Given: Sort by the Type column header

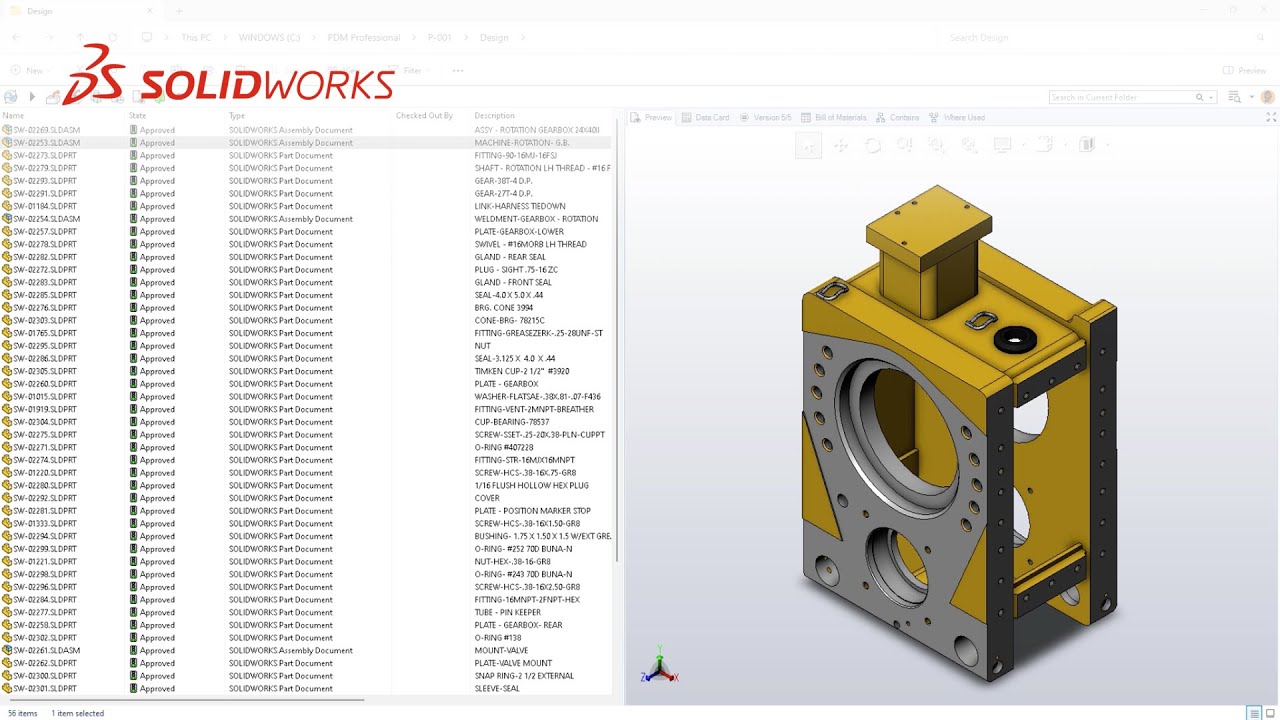Looking at the screenshot, I should [x=237, y=116].
